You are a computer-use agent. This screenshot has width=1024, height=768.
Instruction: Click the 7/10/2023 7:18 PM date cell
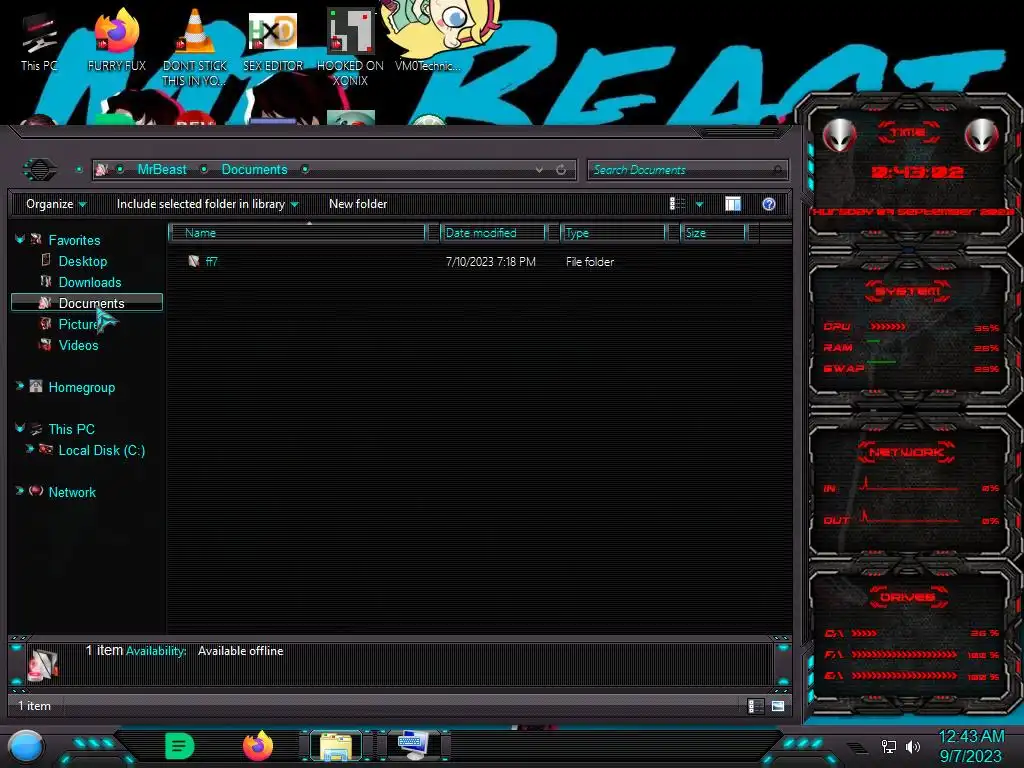(x=490, y=262)
